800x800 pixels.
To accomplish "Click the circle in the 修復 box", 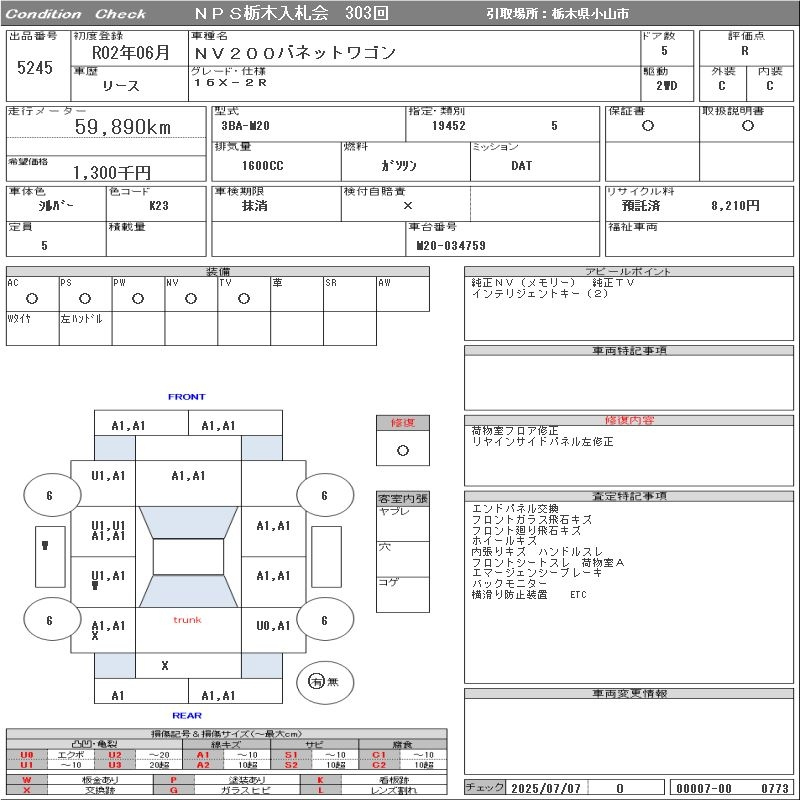I will [x=403, y=451].
